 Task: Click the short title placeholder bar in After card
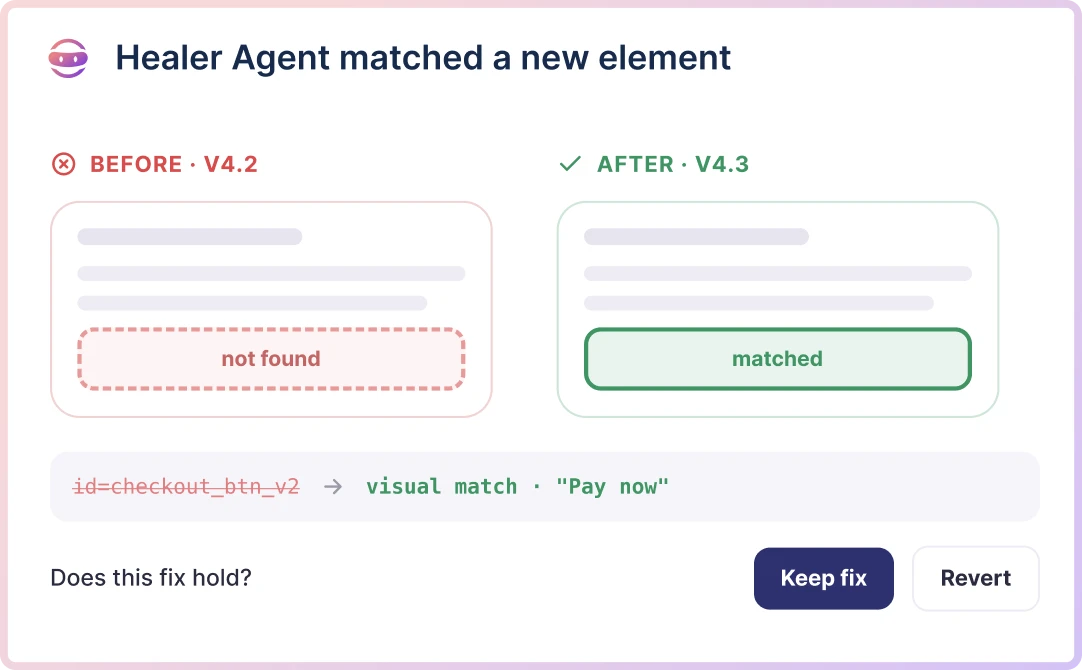pos(696,237)
